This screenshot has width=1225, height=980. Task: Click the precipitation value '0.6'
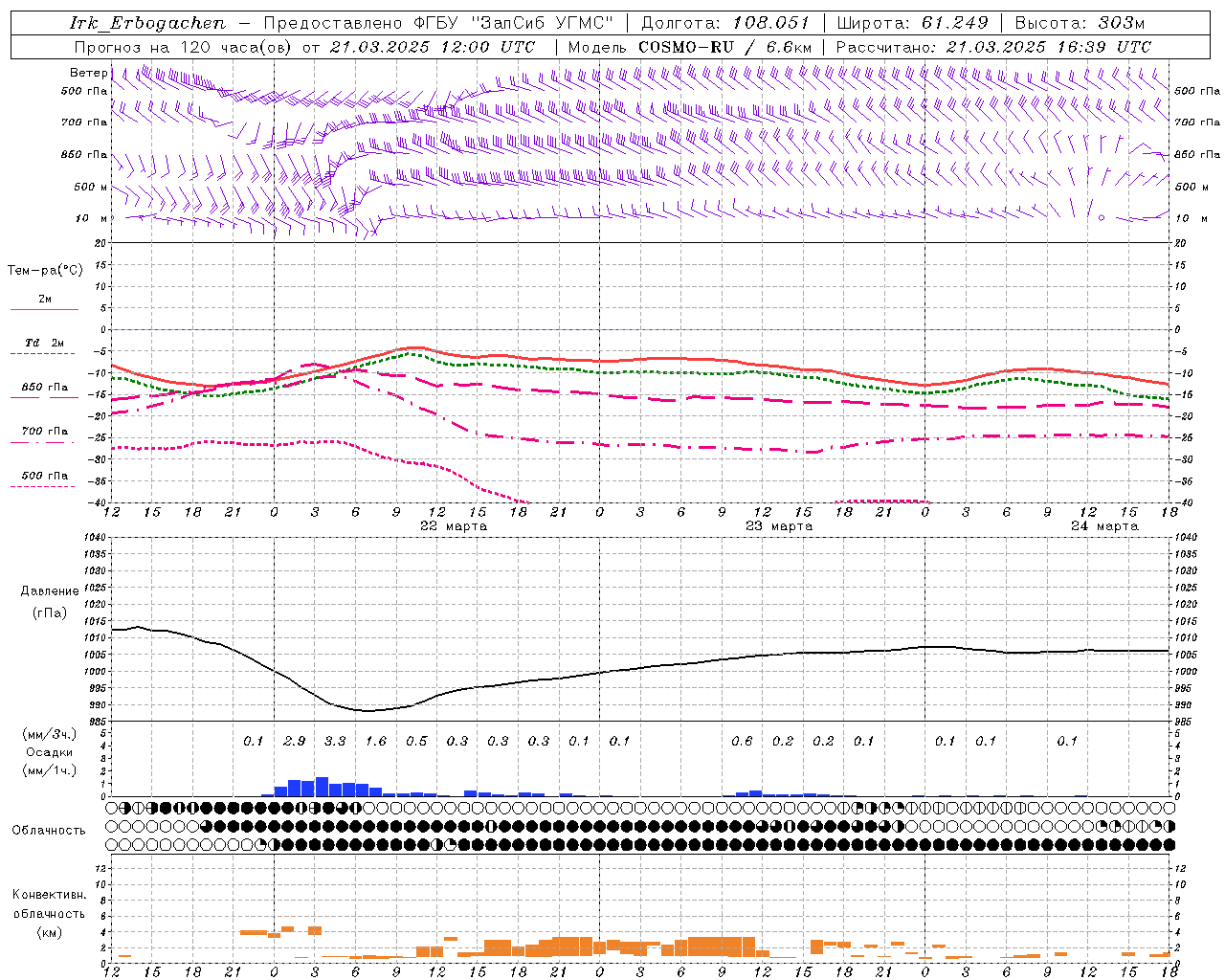(x=742, y=742)
